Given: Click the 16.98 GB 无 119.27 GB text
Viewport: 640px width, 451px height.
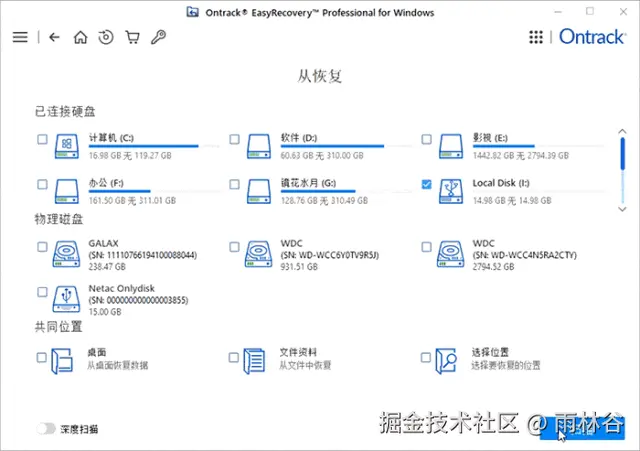Looking at the screenshot, I should coord(130,156).
